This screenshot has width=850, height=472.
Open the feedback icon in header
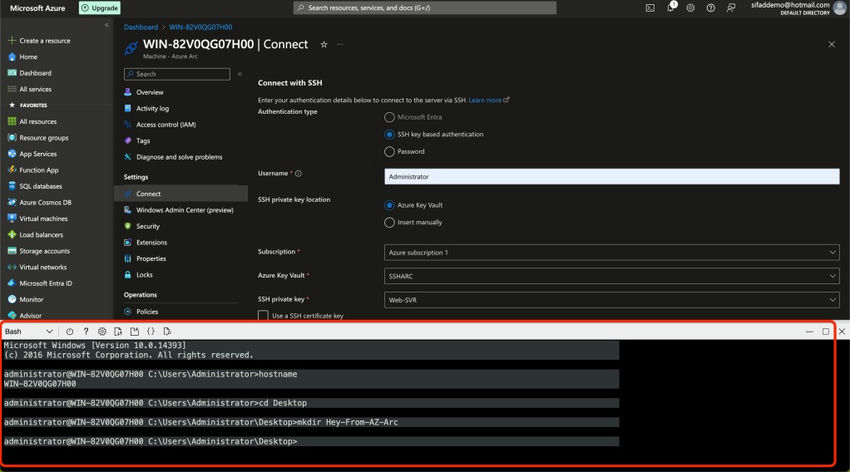pyautogui.click(x=731, y=8)
